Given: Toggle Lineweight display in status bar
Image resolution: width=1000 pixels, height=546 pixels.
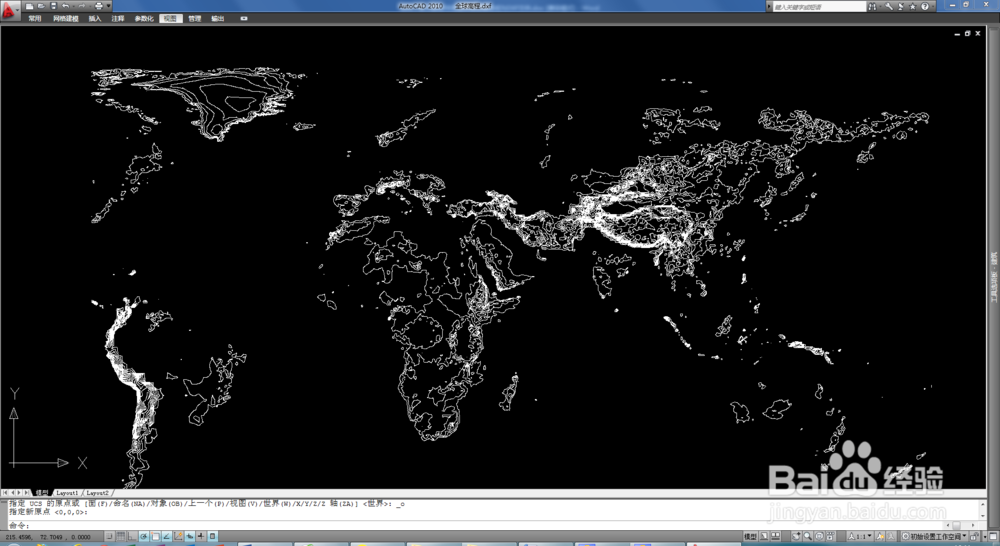Looking at the screenshot, I should 201,537.
